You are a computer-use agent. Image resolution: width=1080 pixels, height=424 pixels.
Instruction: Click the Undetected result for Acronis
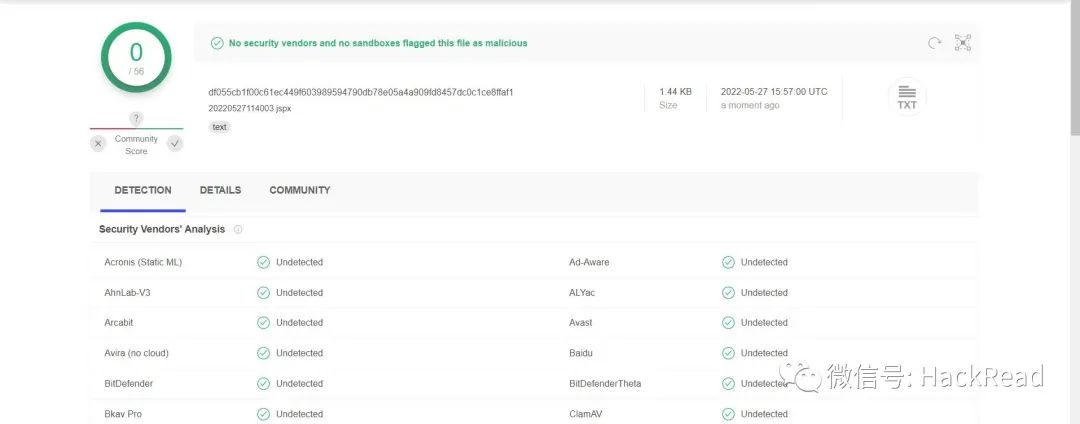pyautogui.click(x=300, y=262)
